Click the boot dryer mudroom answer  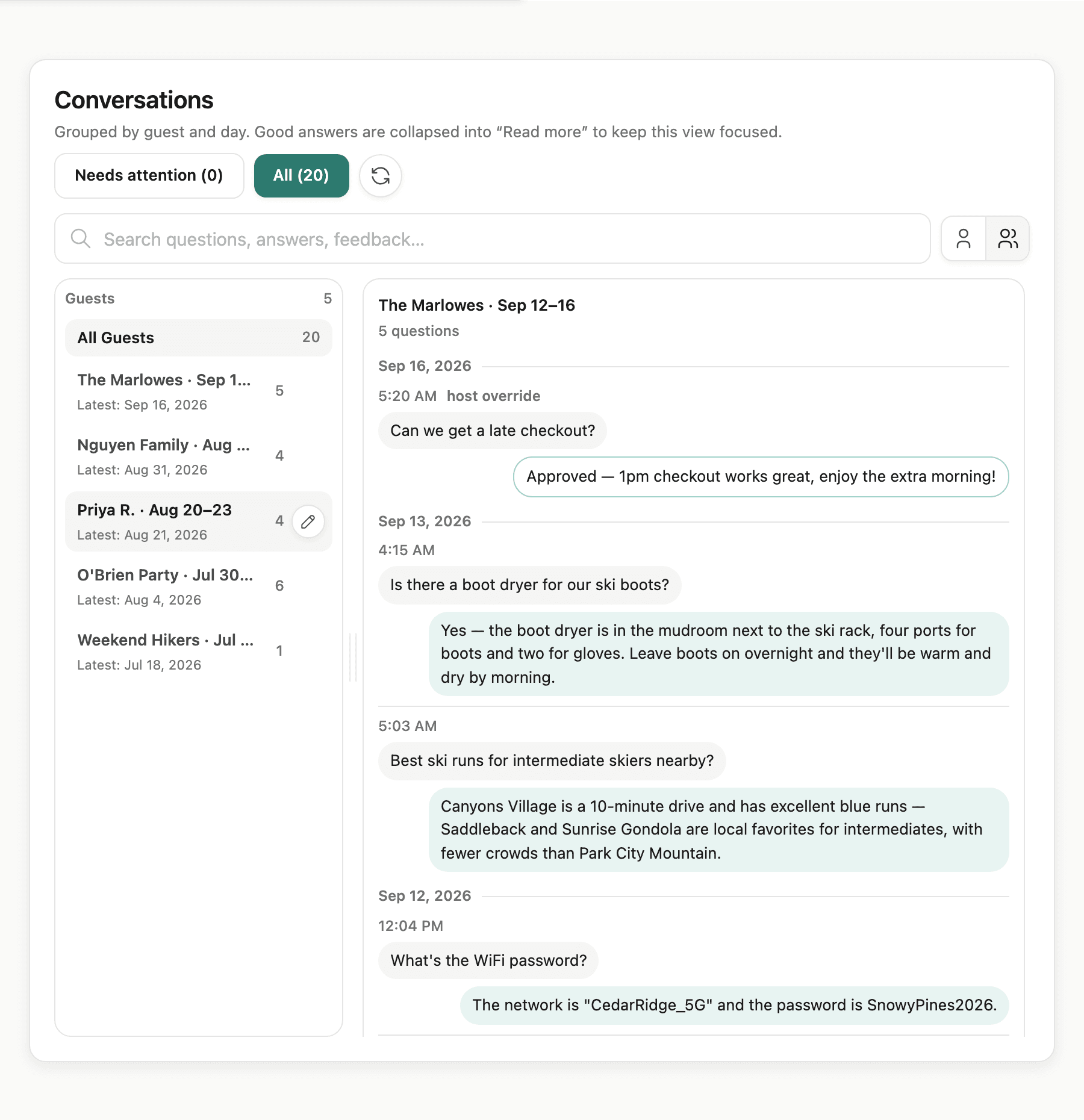pos(719,654)
